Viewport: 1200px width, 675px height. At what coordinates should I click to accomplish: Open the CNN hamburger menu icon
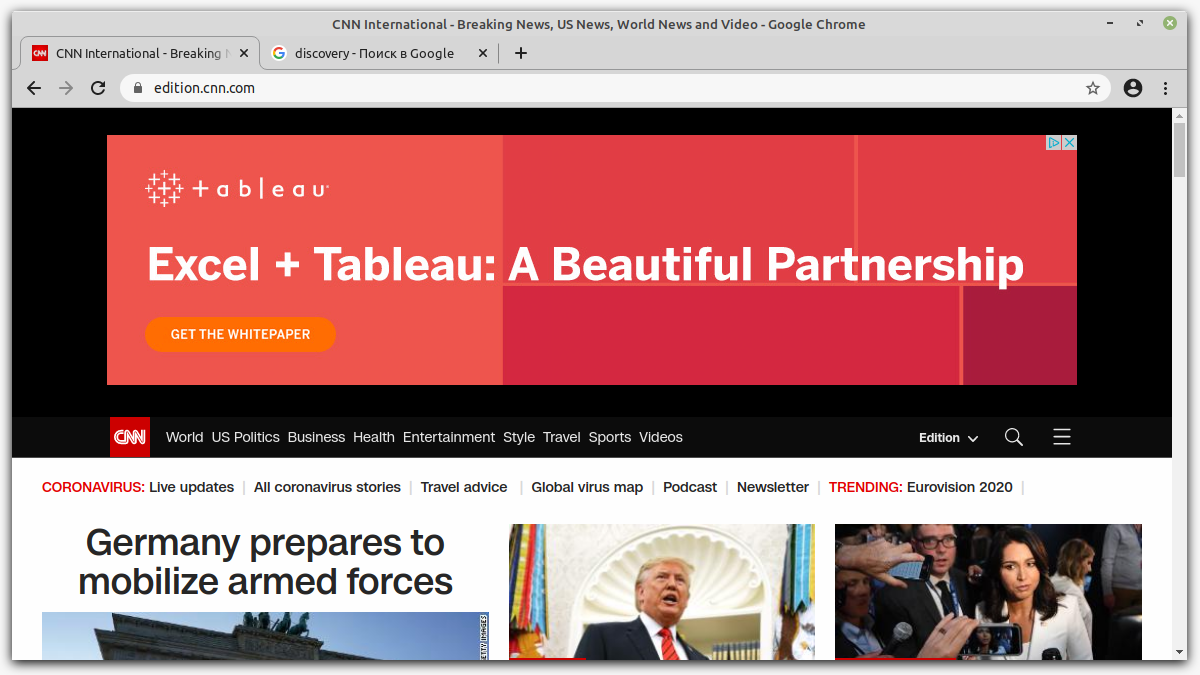pos(1062,437)
